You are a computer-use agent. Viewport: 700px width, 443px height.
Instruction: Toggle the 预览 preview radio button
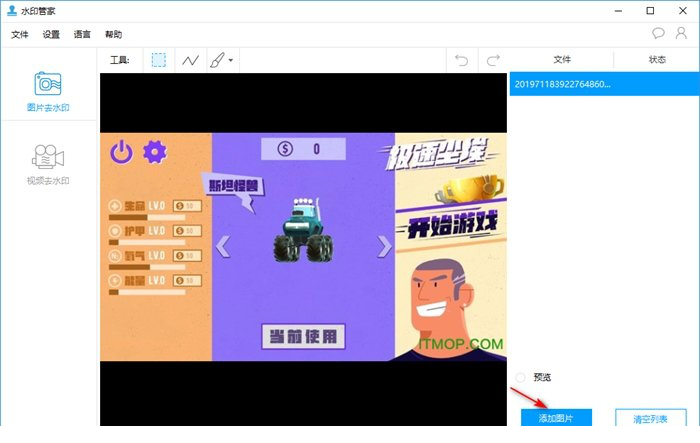[x=520, y=377]
